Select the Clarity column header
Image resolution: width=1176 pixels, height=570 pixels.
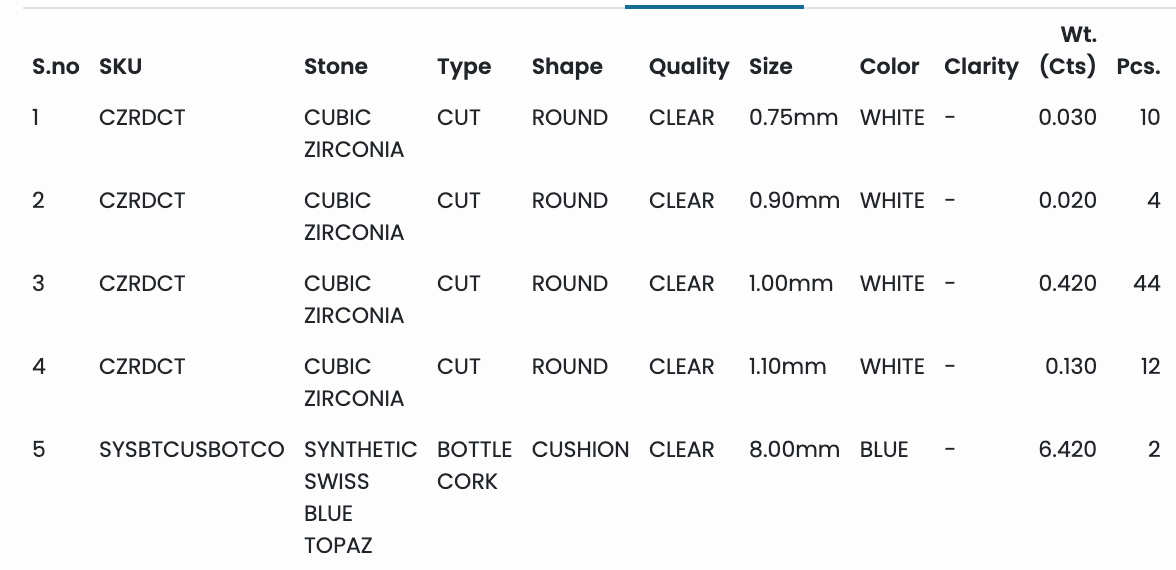981,67
